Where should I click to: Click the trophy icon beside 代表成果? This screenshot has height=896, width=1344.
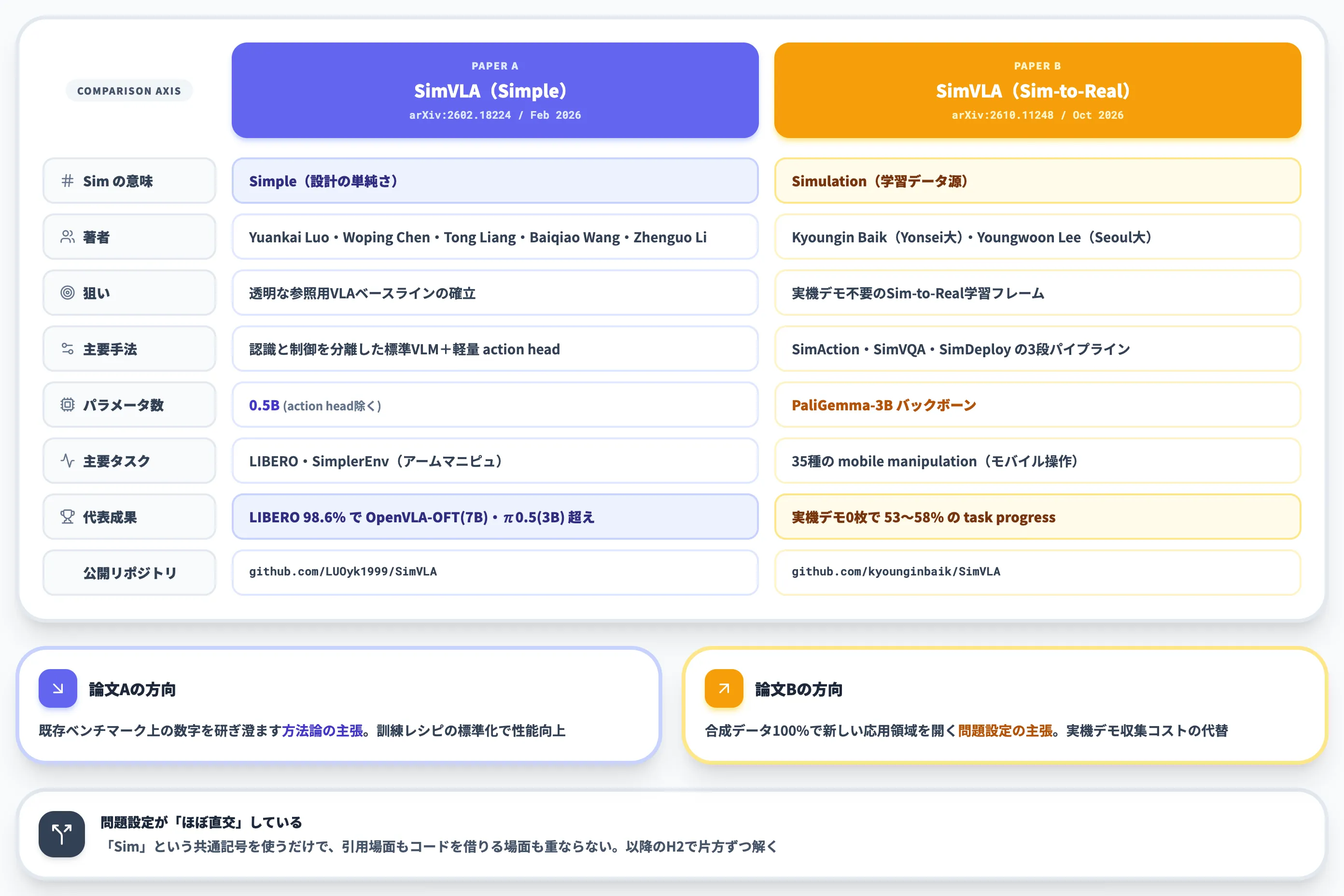[x=68, y=517]
